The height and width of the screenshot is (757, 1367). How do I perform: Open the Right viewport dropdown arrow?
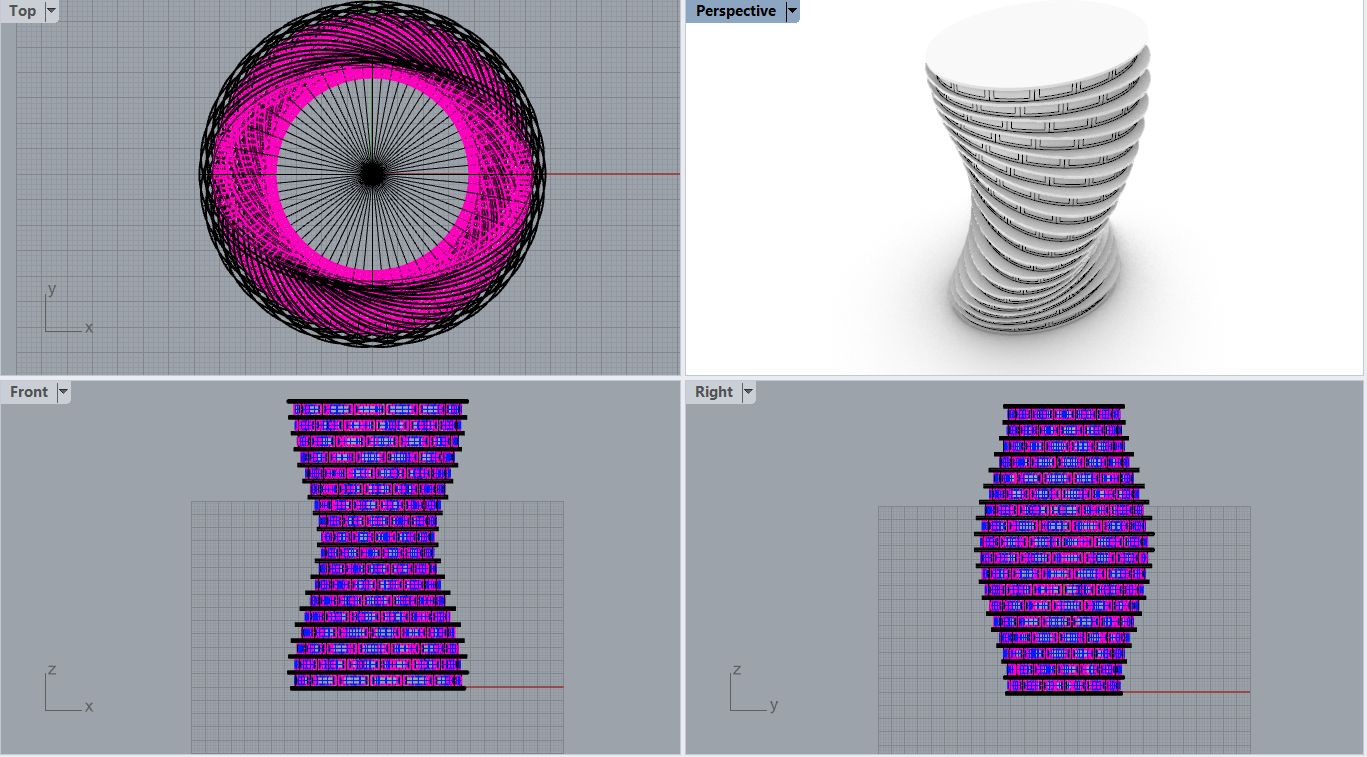click(749, 392)
